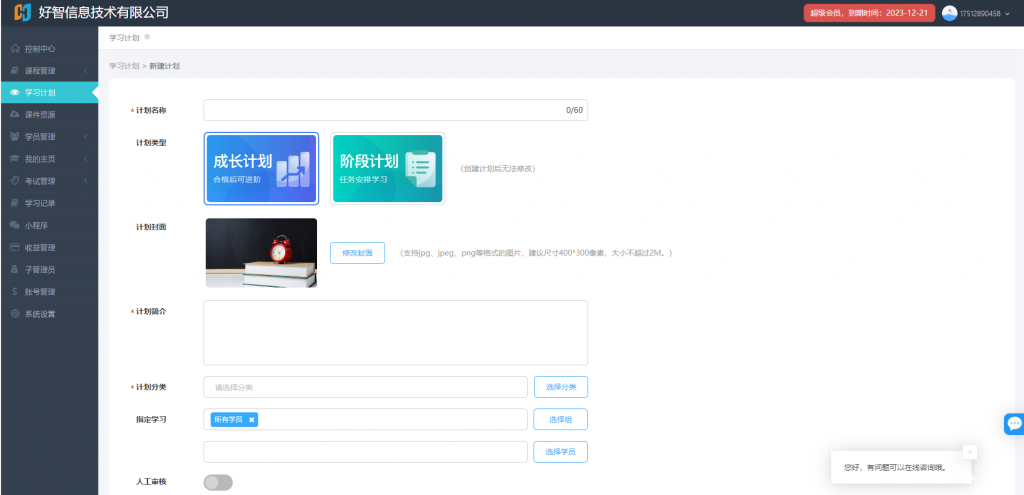Select the 成长计划 plan type card

click(261, 169)
